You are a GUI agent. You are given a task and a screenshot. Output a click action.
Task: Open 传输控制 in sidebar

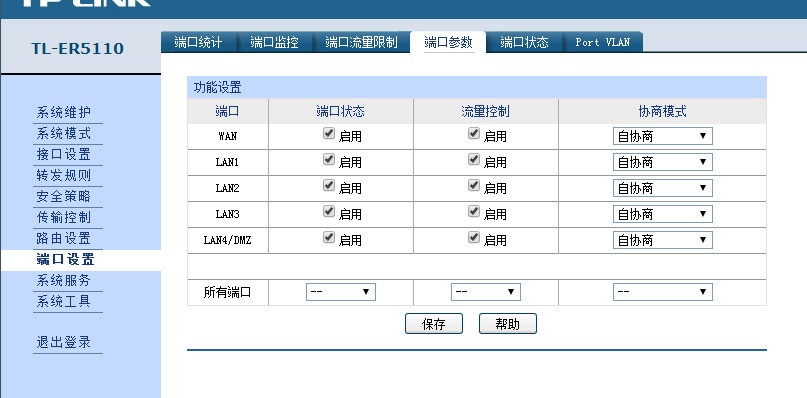pyautogui.click(x=64, y=218)
